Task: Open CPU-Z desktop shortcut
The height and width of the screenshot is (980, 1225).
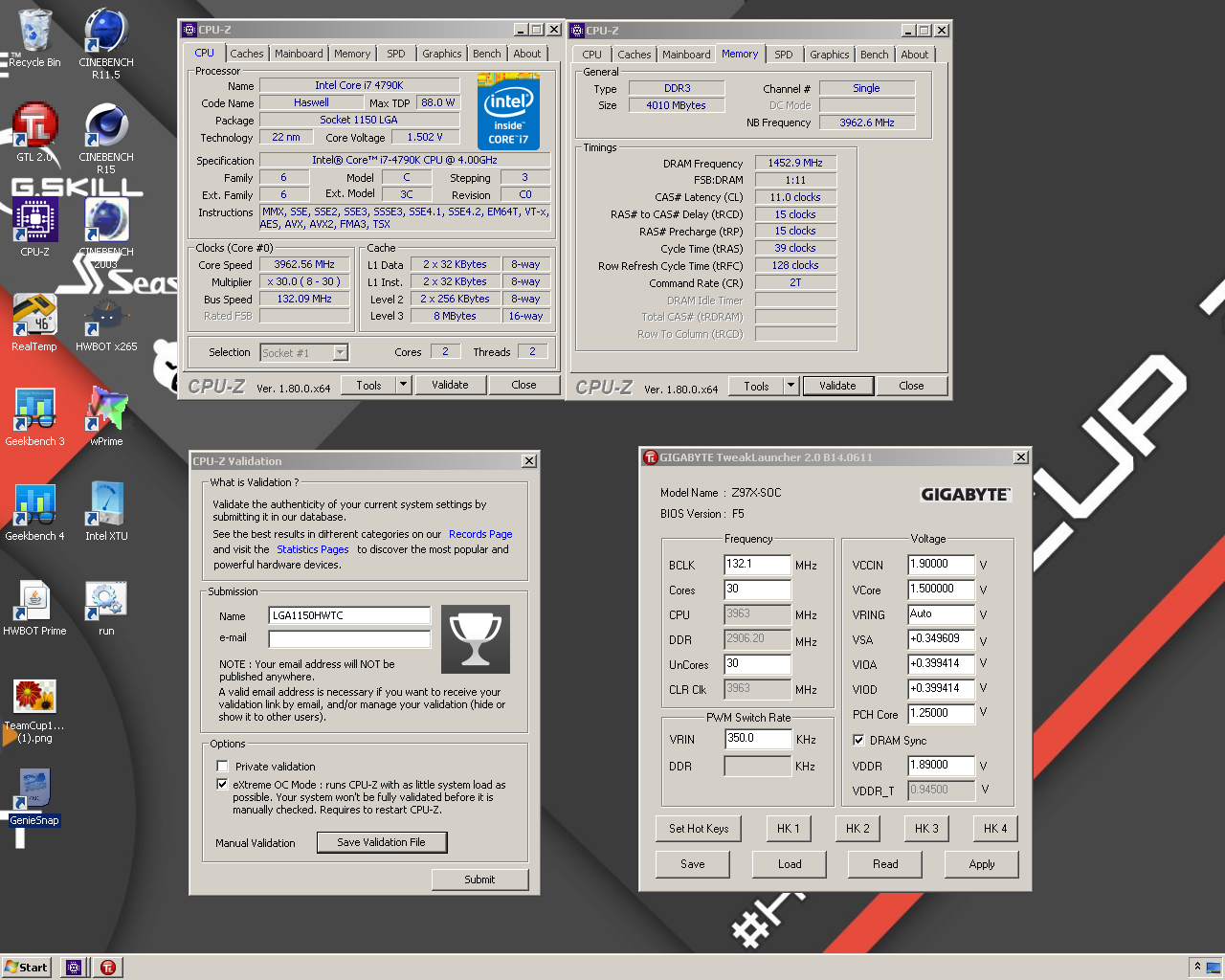Action: coord(34,228)
